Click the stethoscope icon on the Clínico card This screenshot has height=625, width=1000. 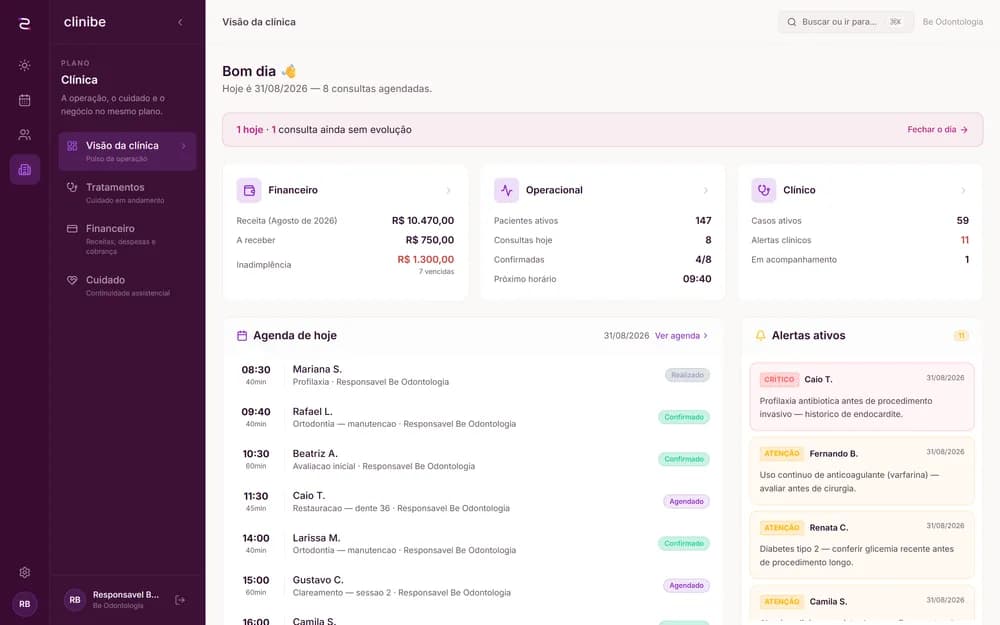tap(763, 190)
